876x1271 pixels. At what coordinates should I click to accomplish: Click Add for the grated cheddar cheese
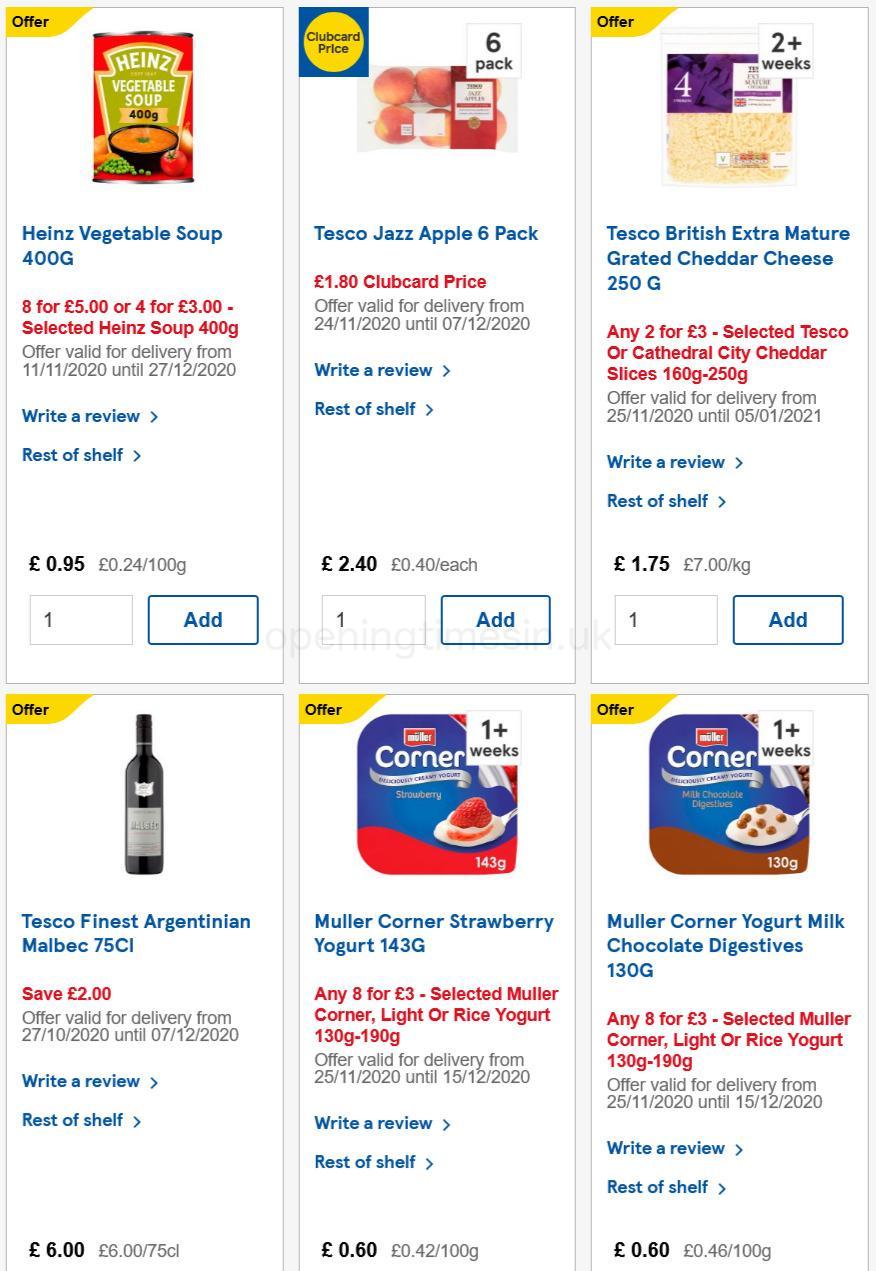pos(788,620)
